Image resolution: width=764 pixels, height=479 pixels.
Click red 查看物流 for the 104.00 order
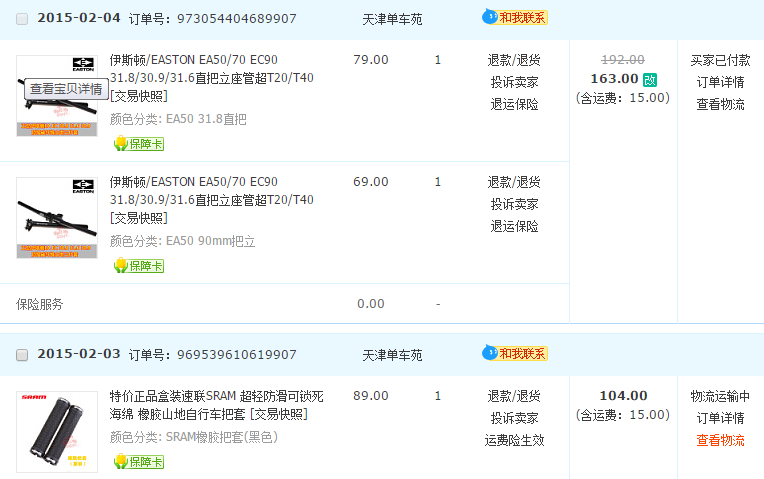(x=720, y=440)
